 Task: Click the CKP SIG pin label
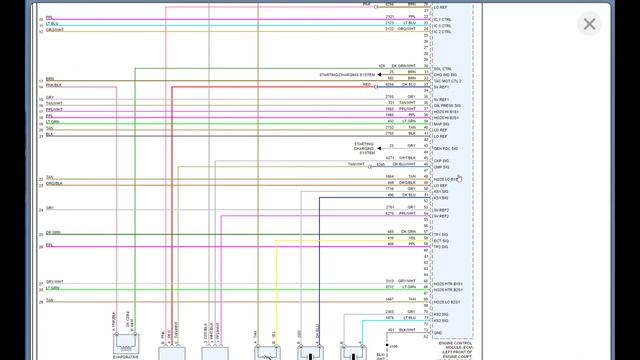[x=441, y=161]
